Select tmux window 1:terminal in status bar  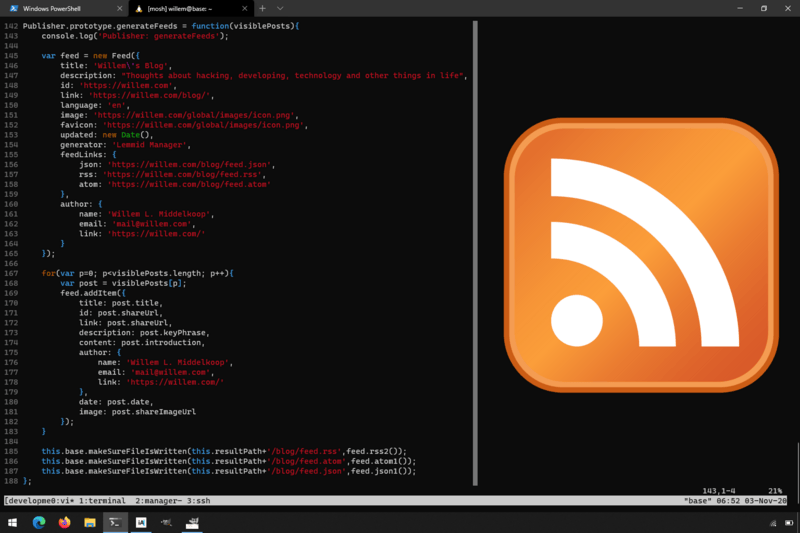104,500
